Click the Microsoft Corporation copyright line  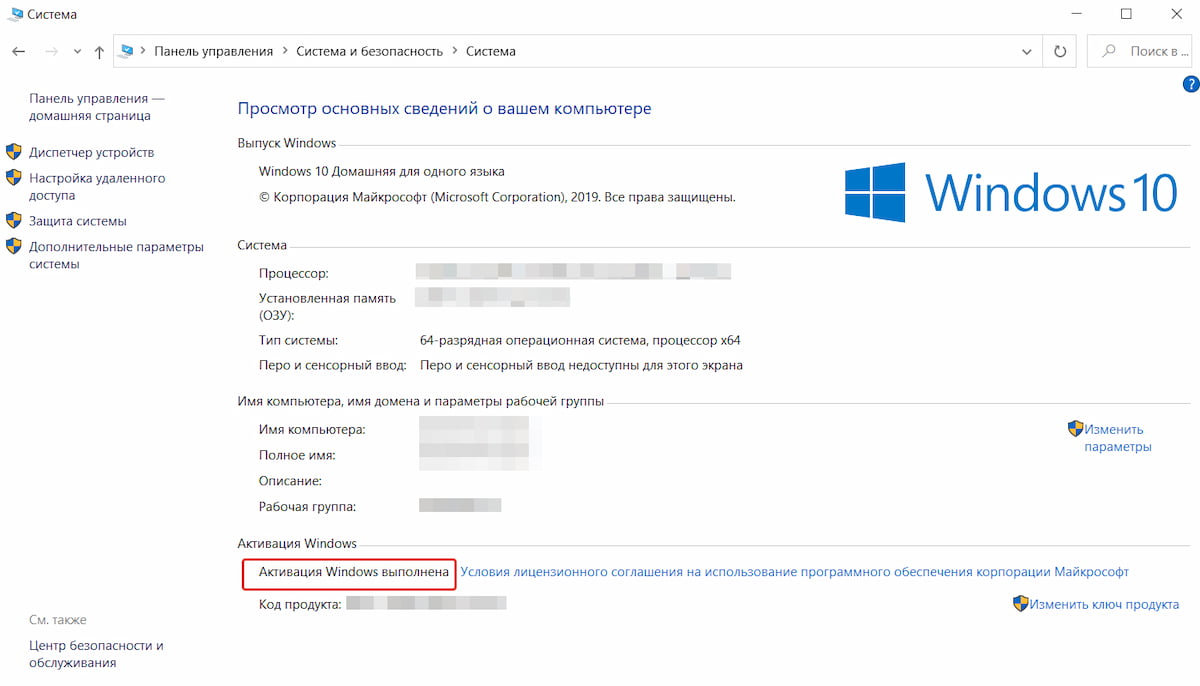497,197
